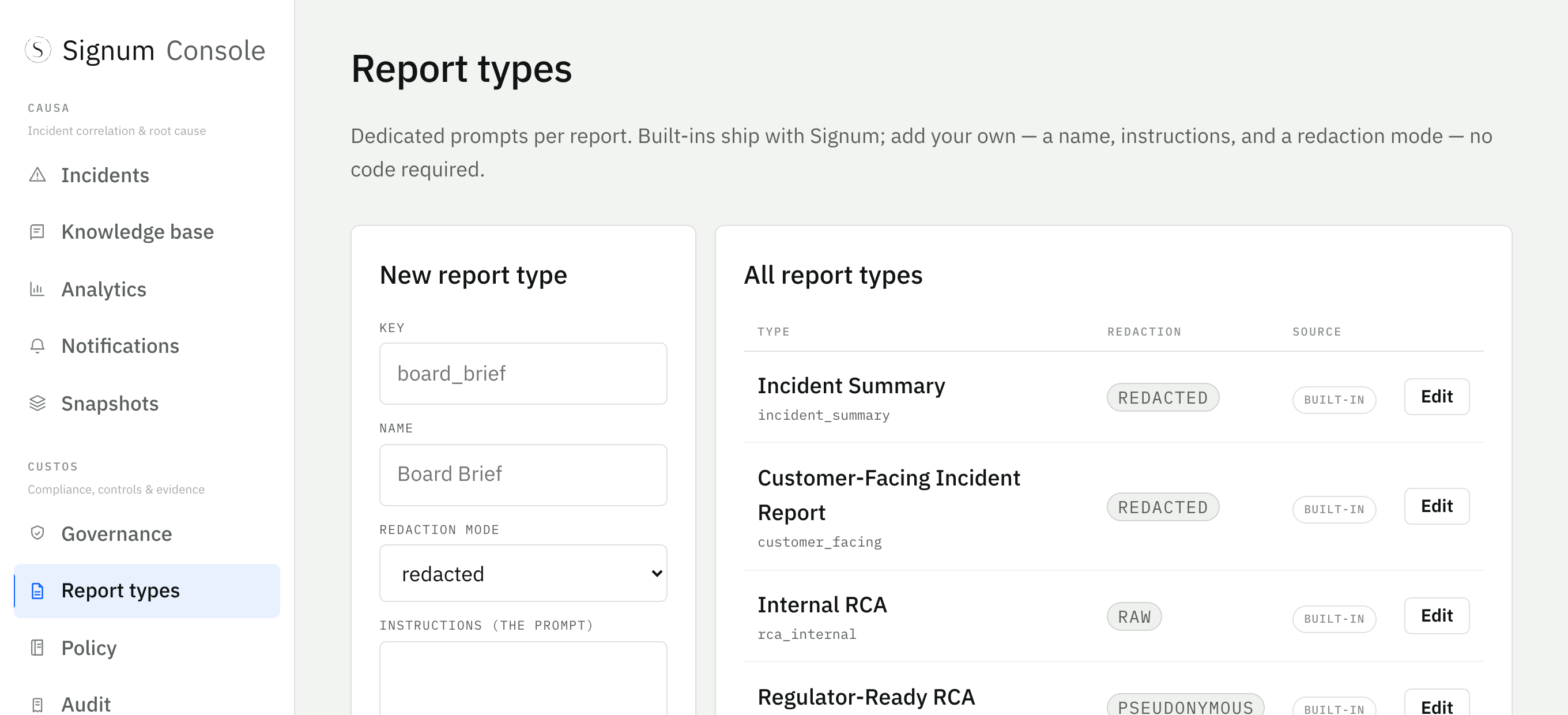
Task: Edit the Internal RCA report type
Action: [1437, 616]
